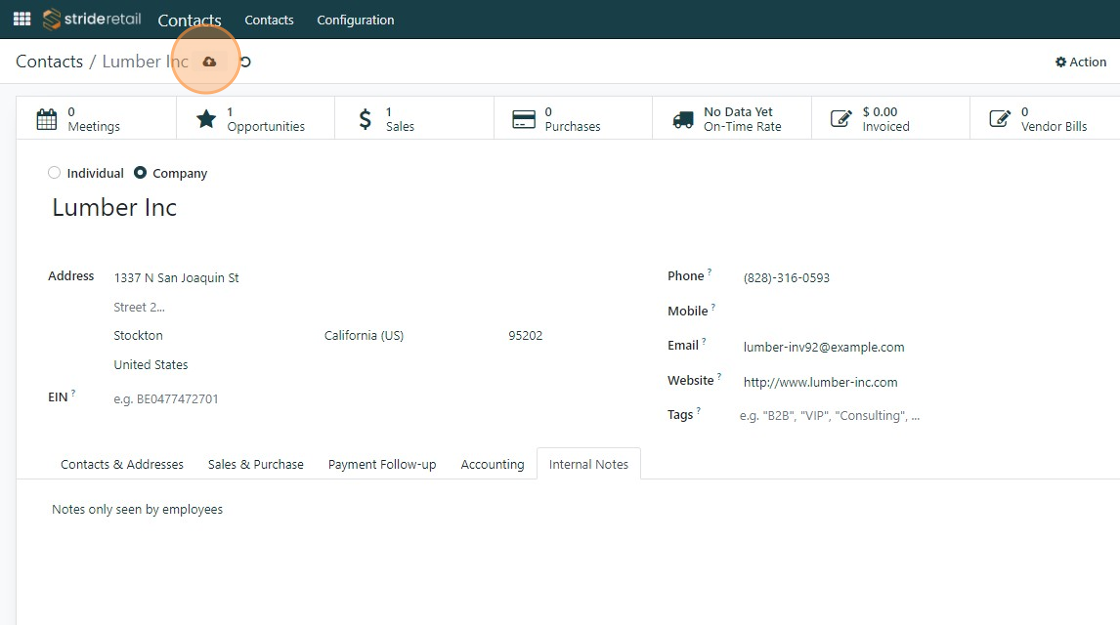
Task: Open the apps grid menu icon
Action: 21,19
